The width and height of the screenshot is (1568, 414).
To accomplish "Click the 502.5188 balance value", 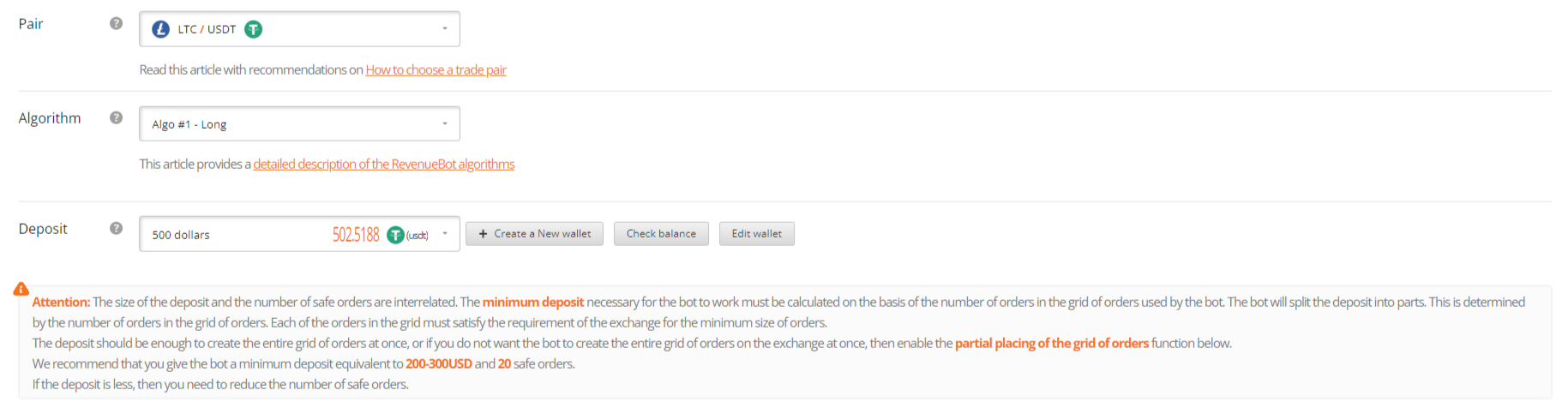I will (x=356, y=235).
